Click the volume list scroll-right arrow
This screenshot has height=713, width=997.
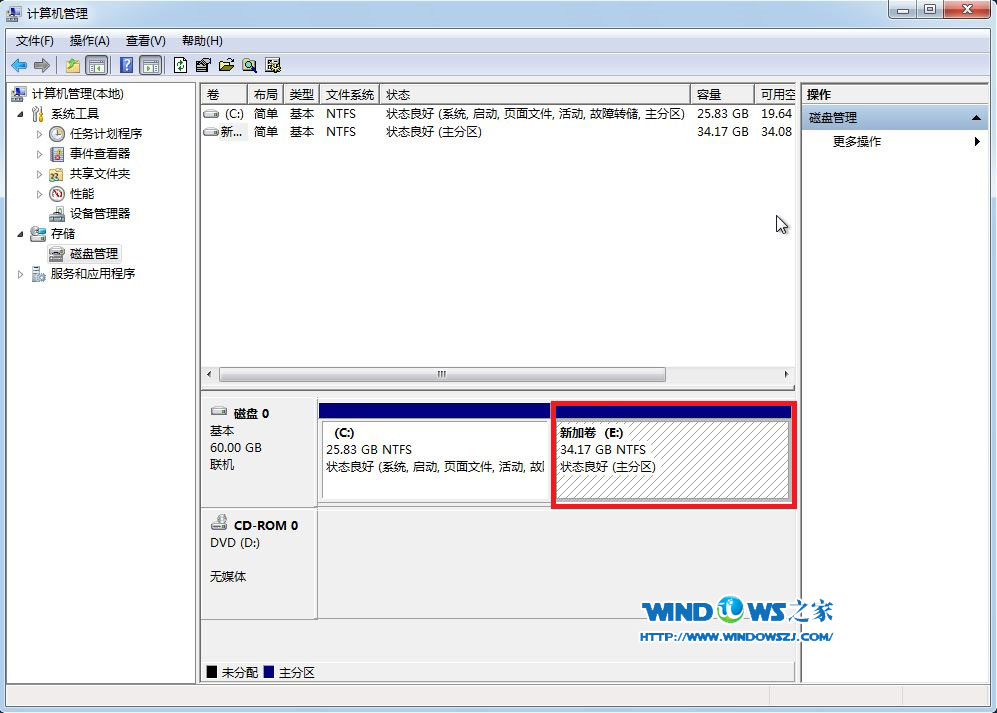(787, 375)
